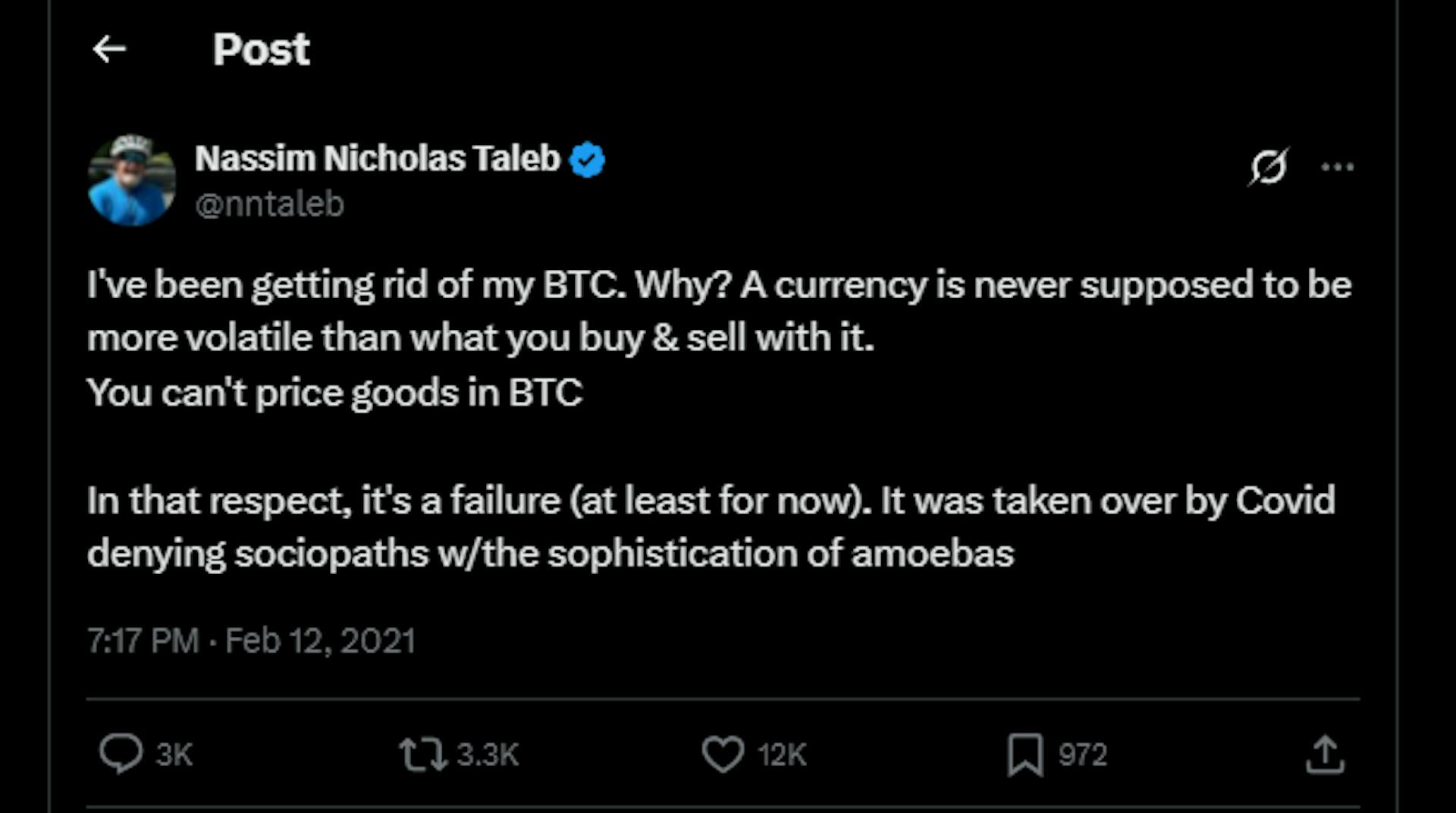Open the @nntaleb handle link
The image size is (1456, 813).
point(269,205)
